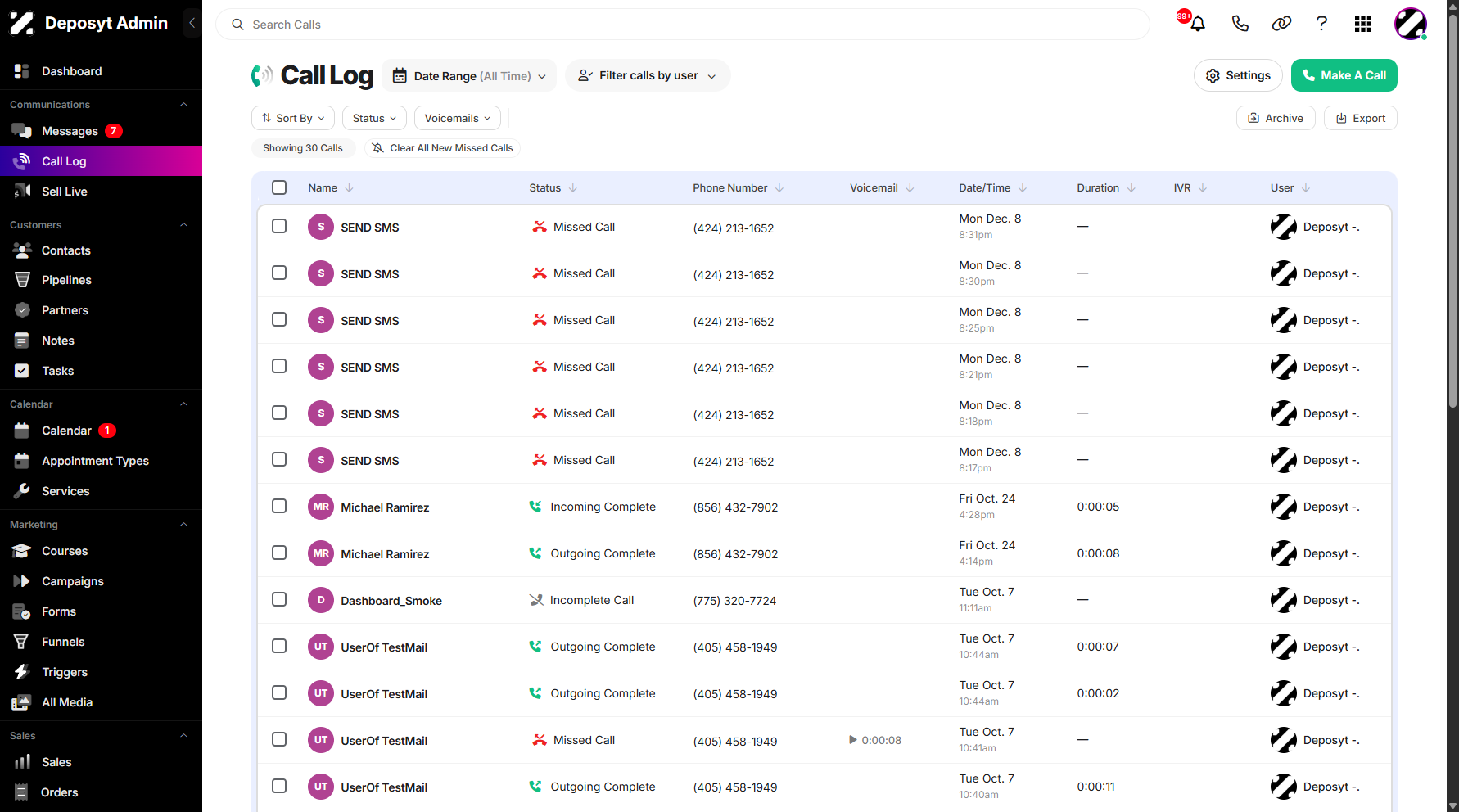Open the help question mark icon
Screen dimensions: 1459x812
pyautogui.click(x=1321, y=24)
